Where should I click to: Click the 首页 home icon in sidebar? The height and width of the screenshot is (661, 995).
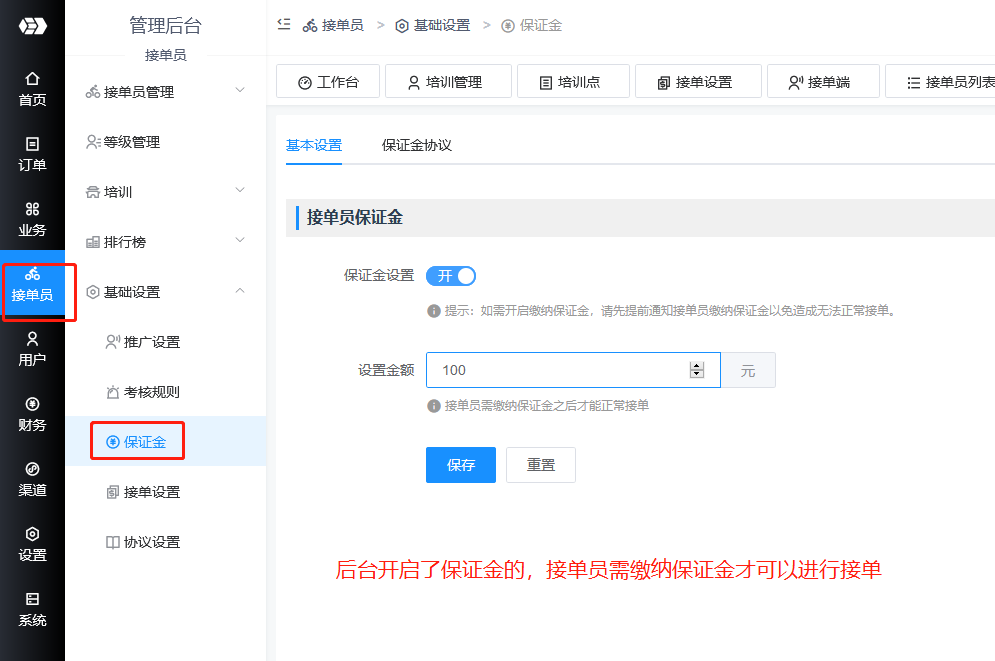(32, 79)
